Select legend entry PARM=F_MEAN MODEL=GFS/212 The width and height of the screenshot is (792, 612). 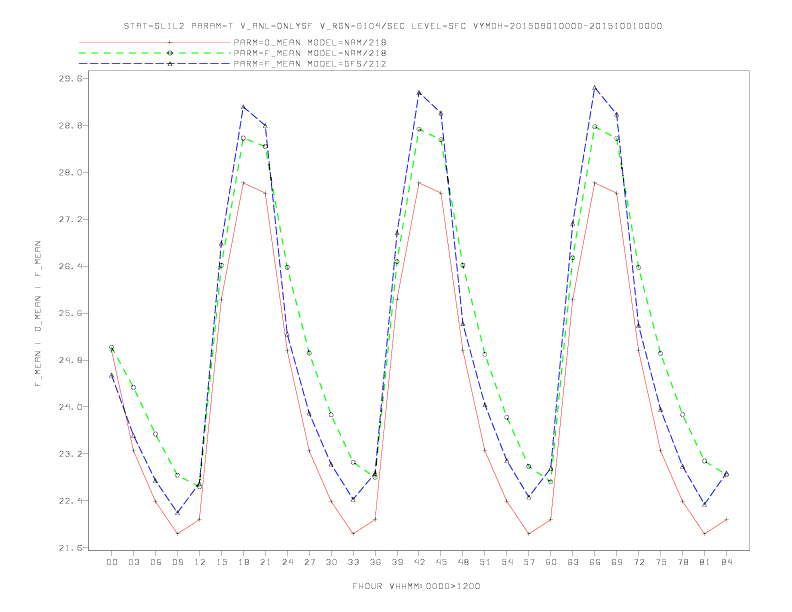pyautogui.click(x=310, y=64)
